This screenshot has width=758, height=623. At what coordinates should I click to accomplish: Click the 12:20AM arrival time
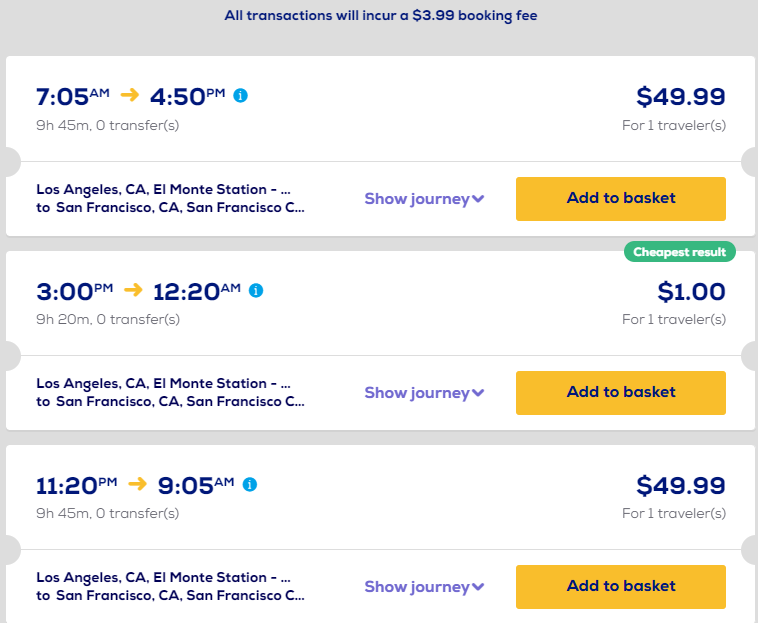pos(196,291)
